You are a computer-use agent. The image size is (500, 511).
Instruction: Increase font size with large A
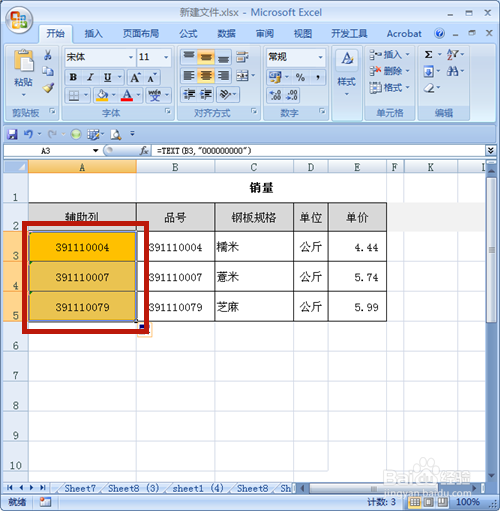[x=135, y=78]
